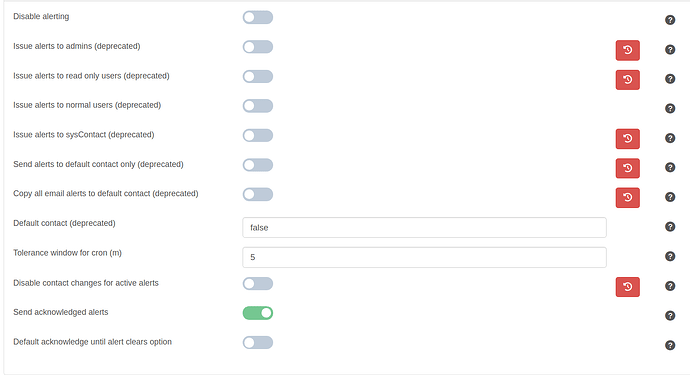690x375 pixels.
Task: Reset Copy all email alerts setting
Action: pos(628,198)
